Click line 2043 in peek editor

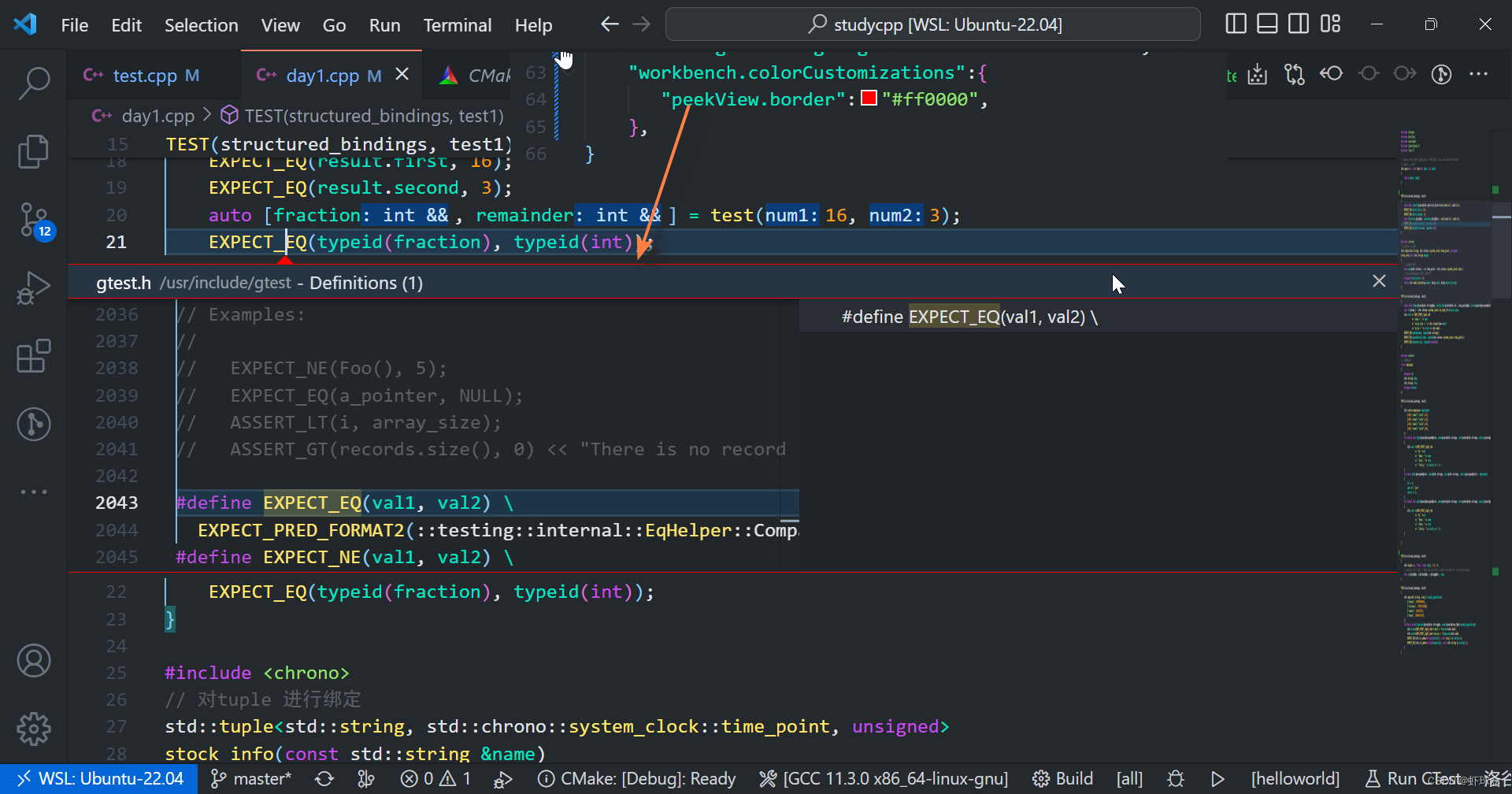[488, 503]
